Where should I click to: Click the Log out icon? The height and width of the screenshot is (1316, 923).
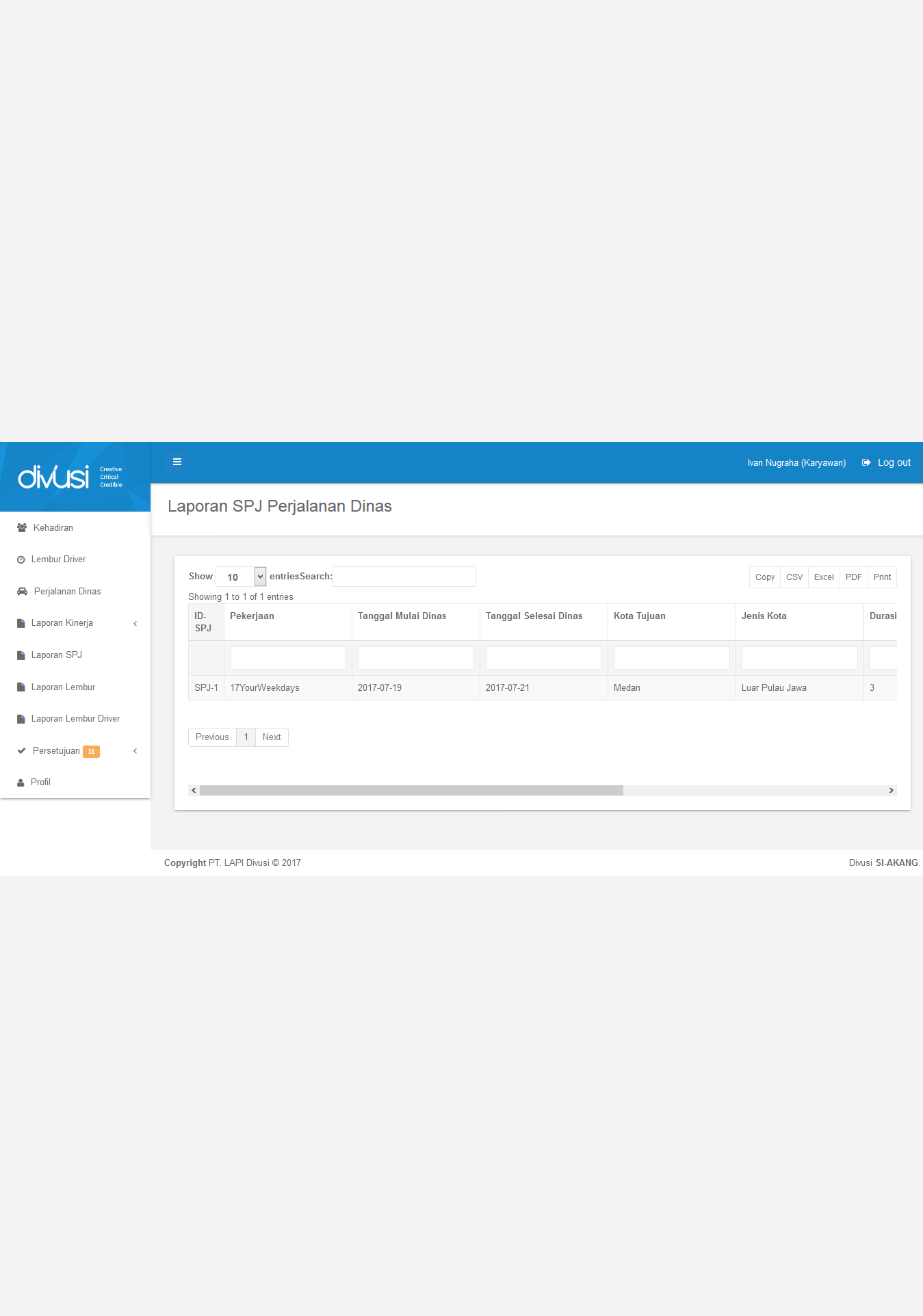(x=866, y=463)
